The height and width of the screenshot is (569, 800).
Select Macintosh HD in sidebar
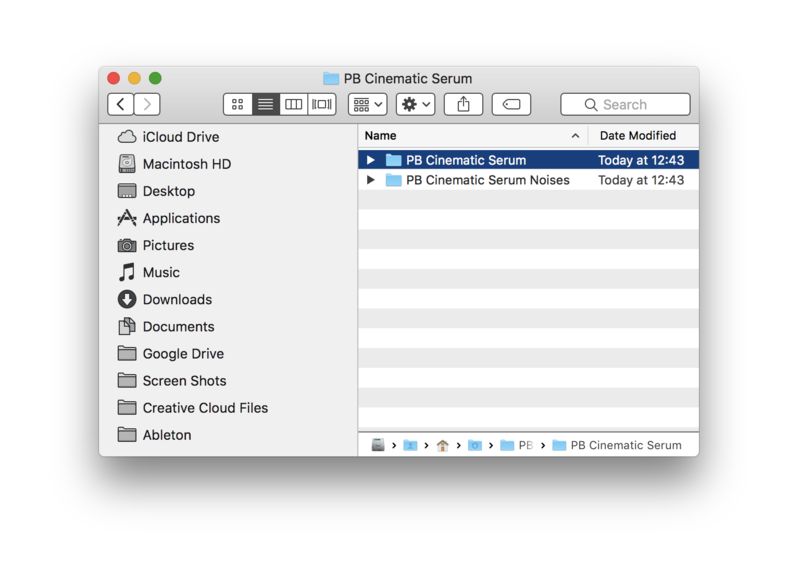(186, 164)
